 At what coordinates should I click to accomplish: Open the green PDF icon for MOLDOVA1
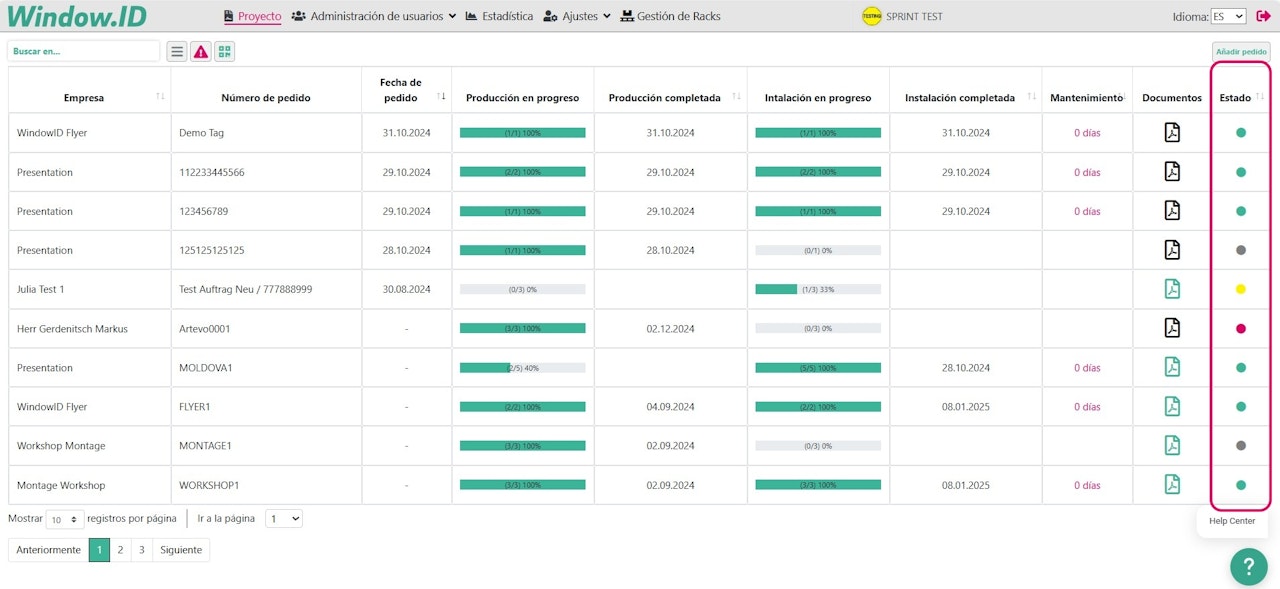click(1172, 368)
